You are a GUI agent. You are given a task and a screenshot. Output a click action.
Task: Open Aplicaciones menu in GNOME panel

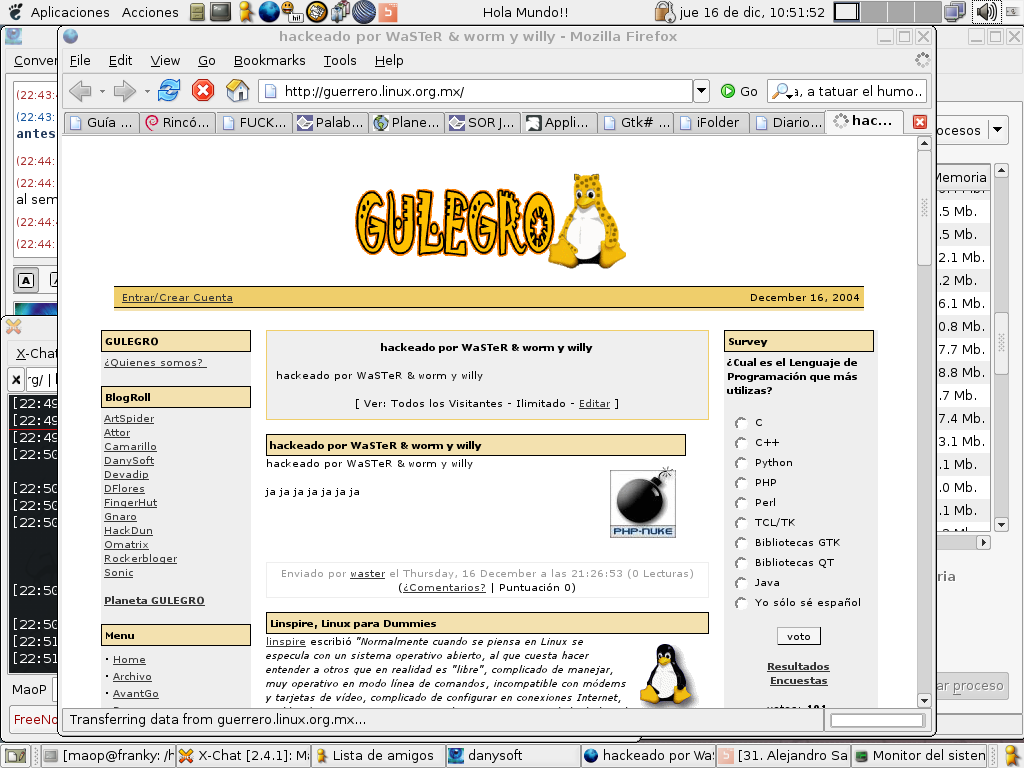pyautogui.click(x=71, y=12)
